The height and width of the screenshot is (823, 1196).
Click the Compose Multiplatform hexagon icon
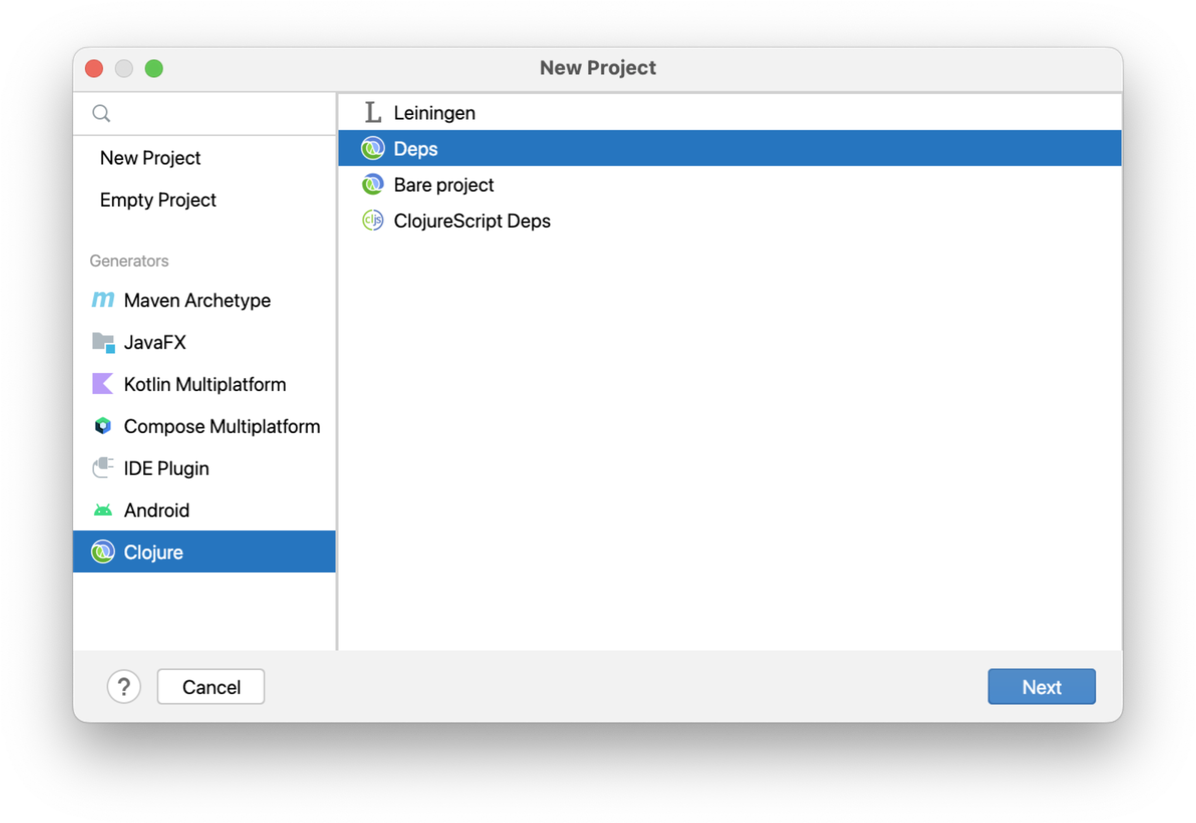[x=103, y=426]
